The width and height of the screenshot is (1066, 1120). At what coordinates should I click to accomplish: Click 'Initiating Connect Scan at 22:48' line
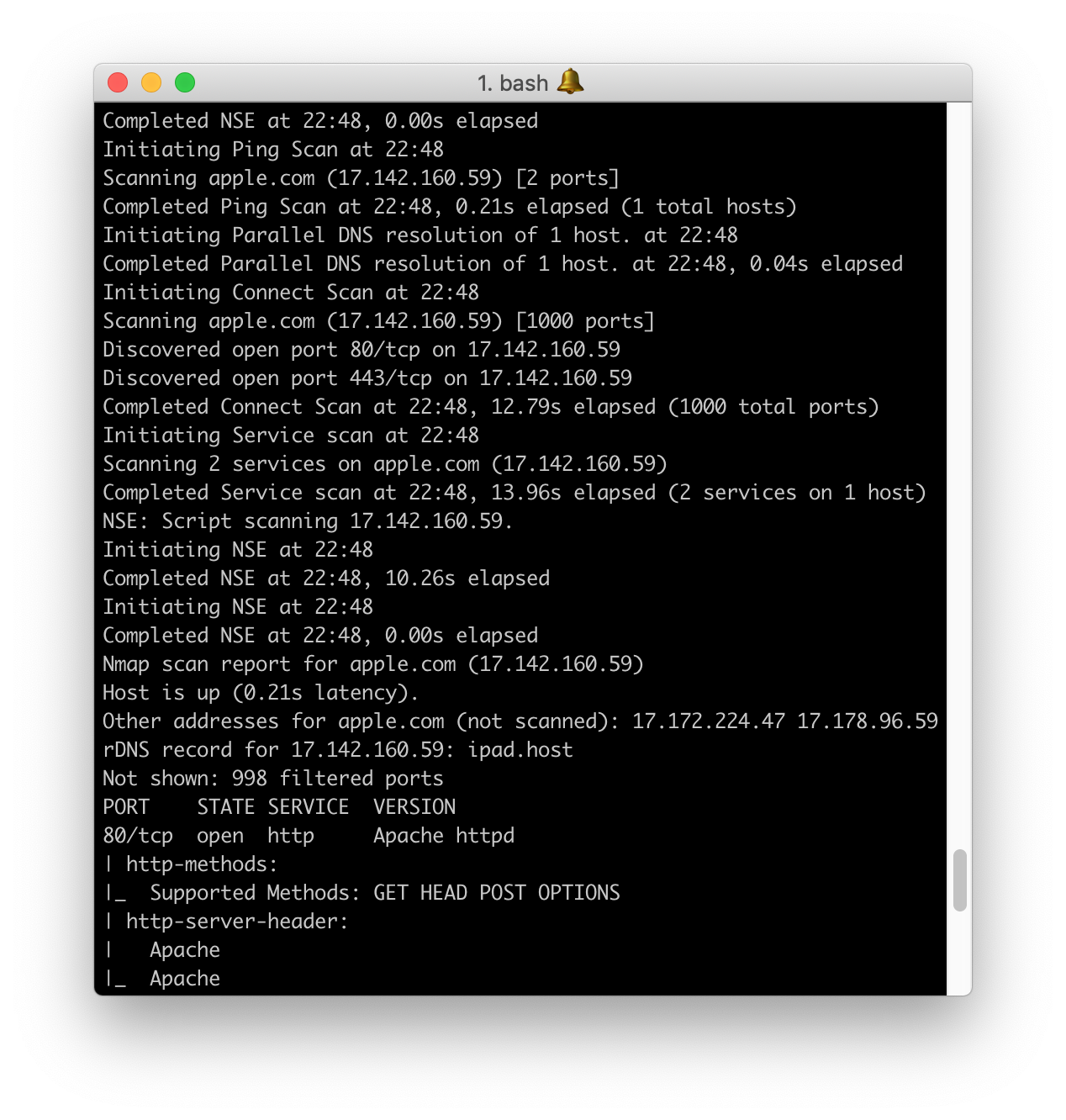point(291,293)
